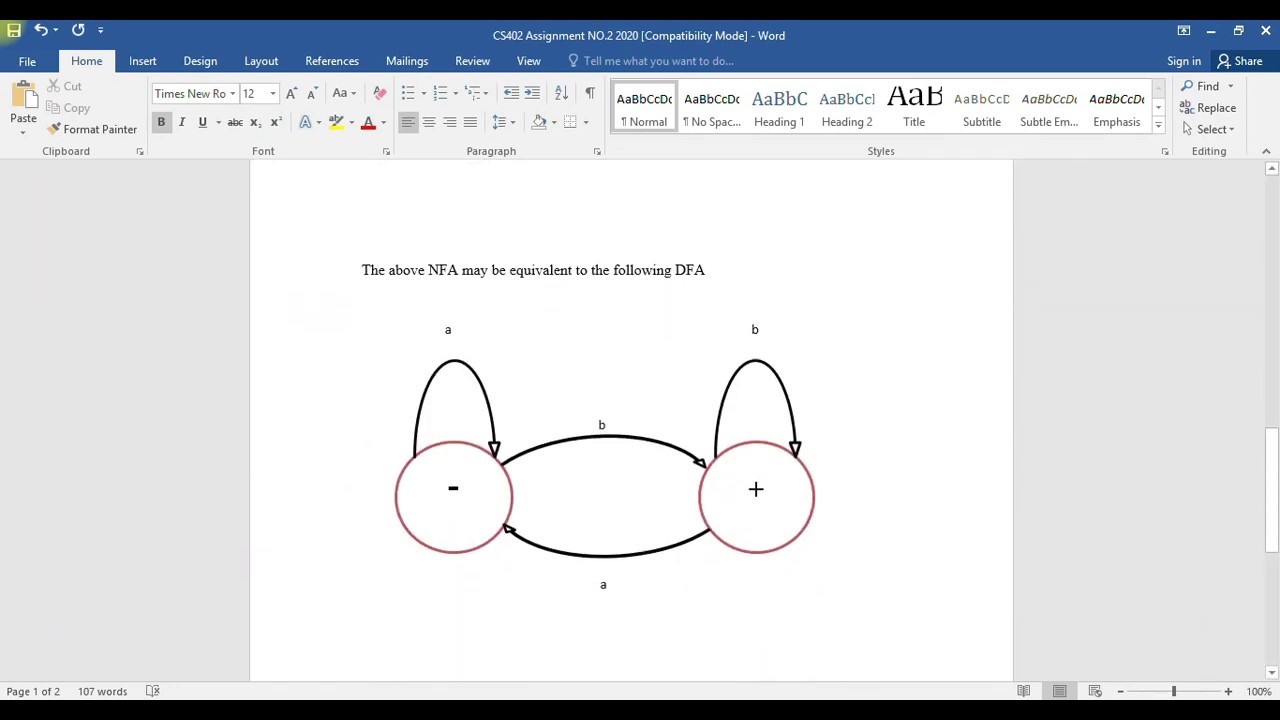
Task: Open the File tab
Action: (x=27, y=61)
